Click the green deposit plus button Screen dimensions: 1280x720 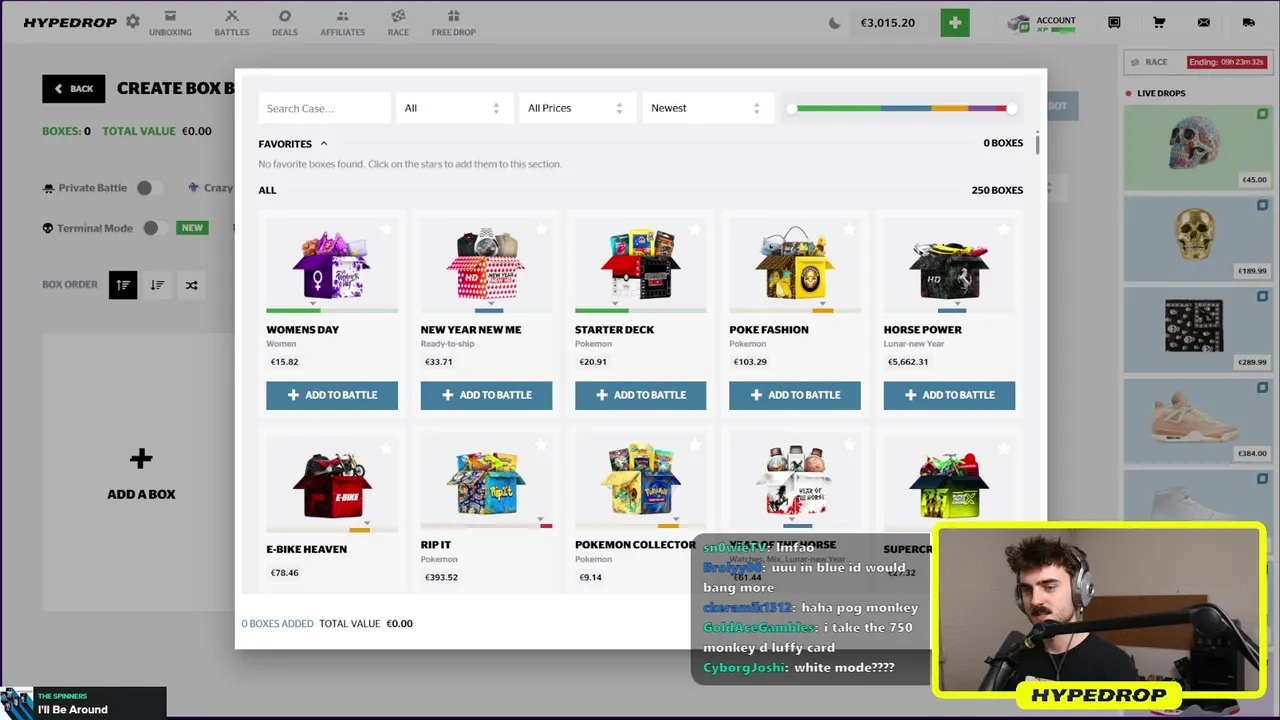coord(955,22)
